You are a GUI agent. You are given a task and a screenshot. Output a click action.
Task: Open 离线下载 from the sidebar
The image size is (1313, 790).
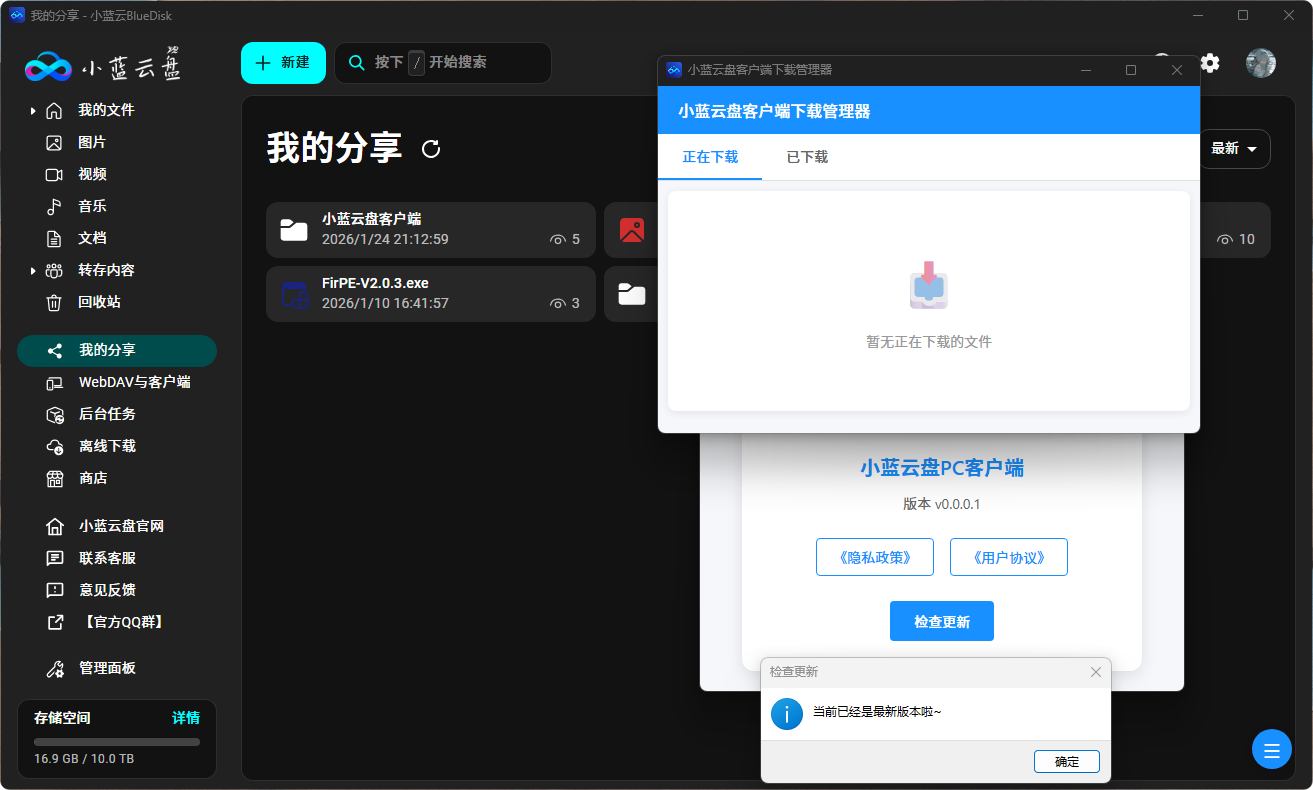point(107,446)
